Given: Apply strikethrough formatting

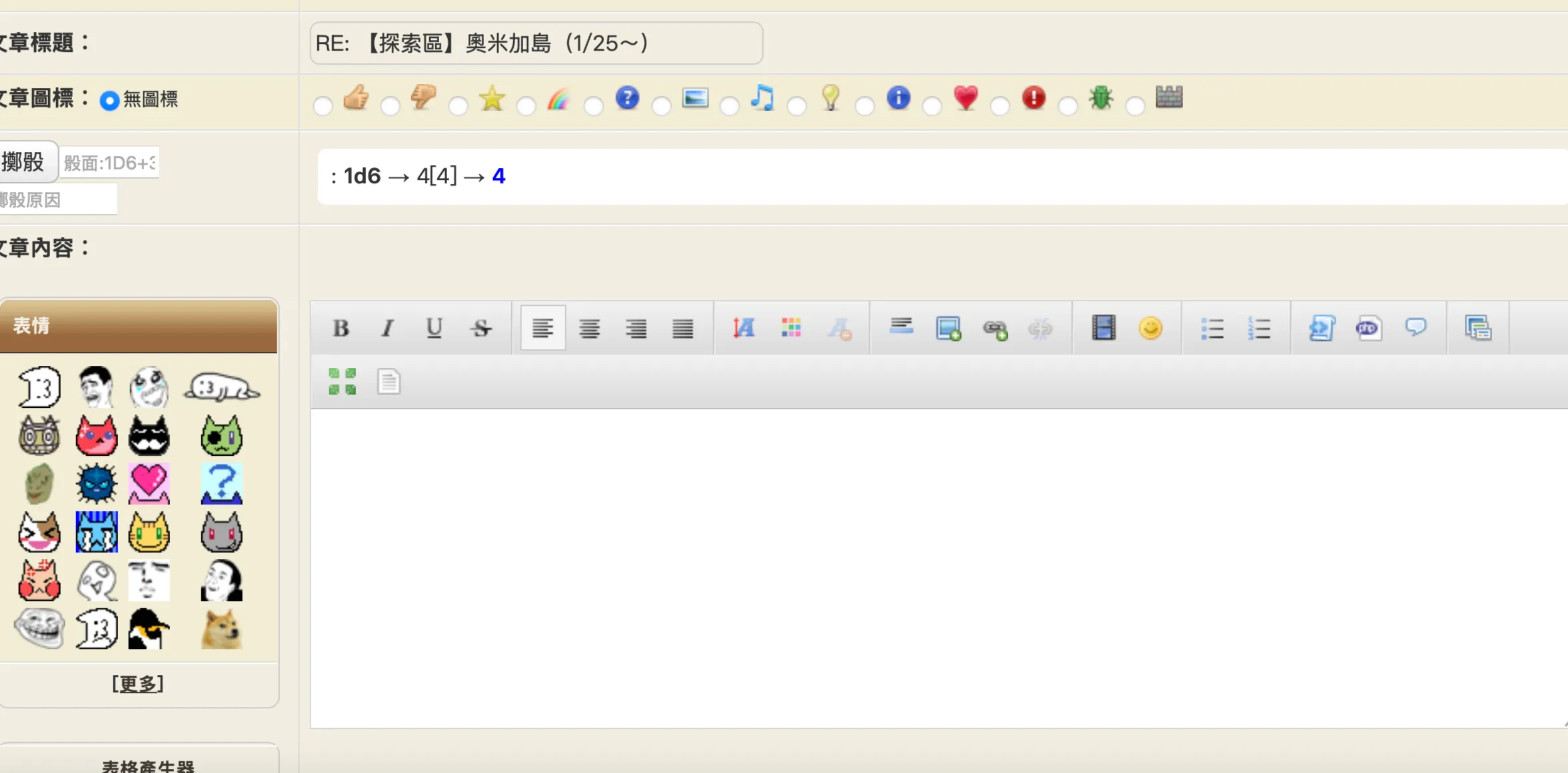Looking at the screenshot, I should click(x=481, y=328).
